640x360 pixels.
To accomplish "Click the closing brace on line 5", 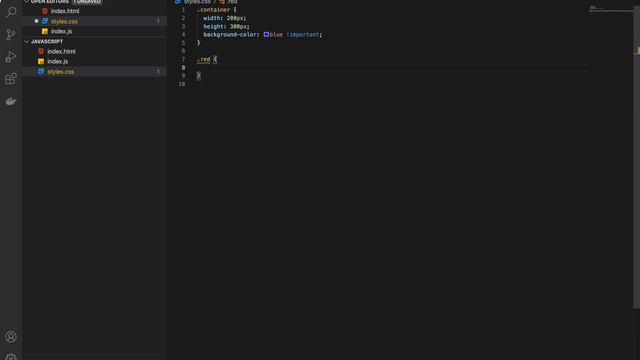I will click(198, 43).
